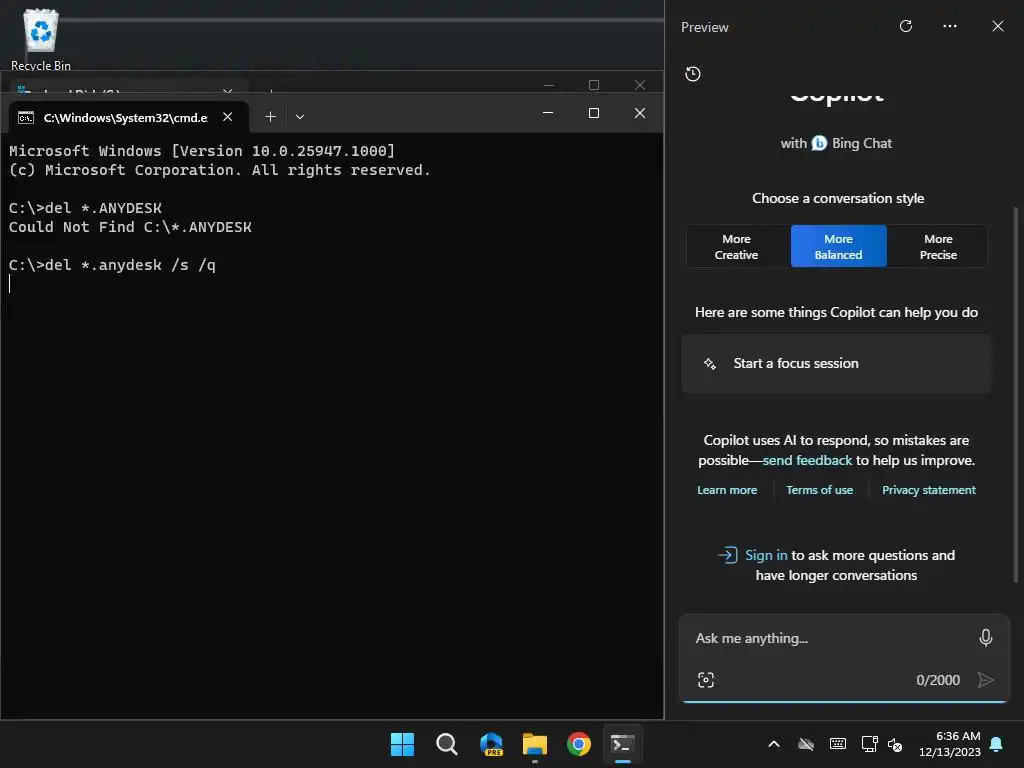Screen dimensions: 1024x768
Task: Close the Copilot preview sidebar
Action: [x=998, y=26]
